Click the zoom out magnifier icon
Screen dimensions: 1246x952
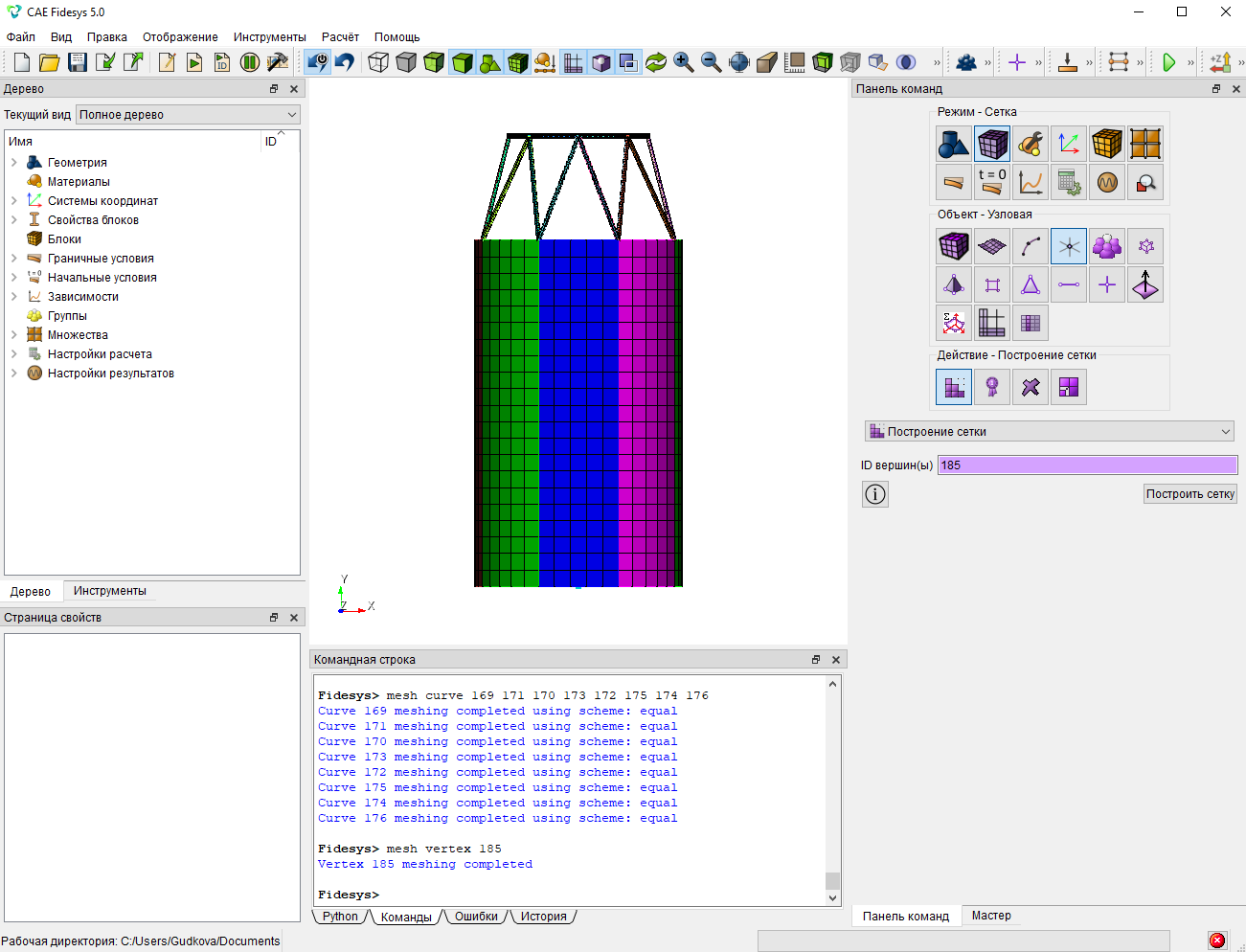(x=712, y=62)
